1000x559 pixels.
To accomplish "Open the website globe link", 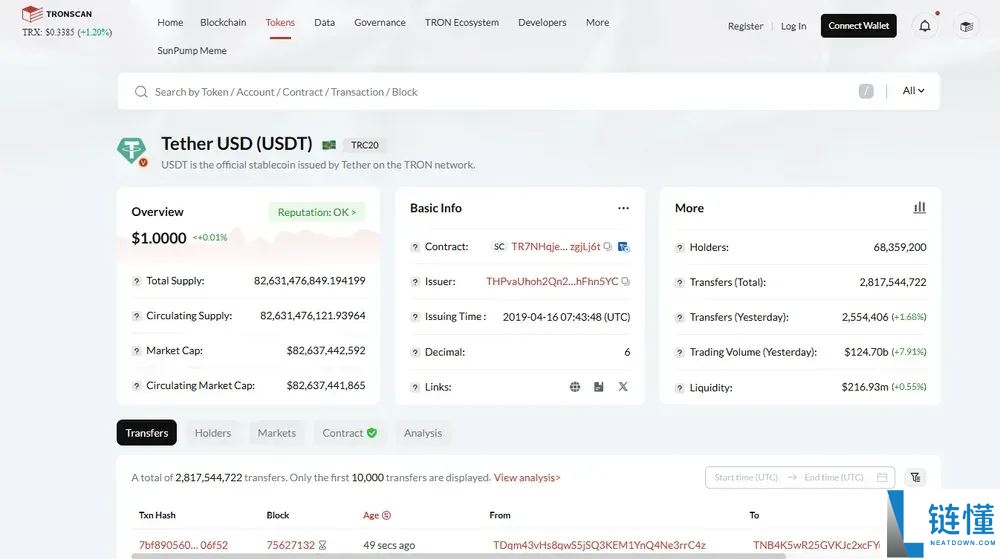I will (575, 386).
